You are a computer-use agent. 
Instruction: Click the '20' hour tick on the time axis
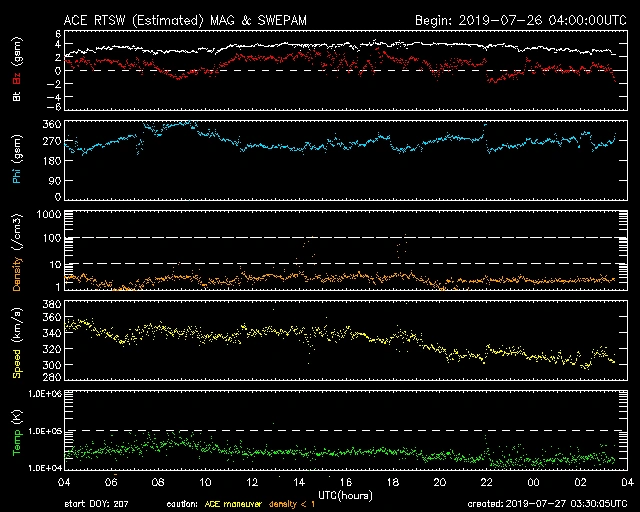click(x=440, y=483)
